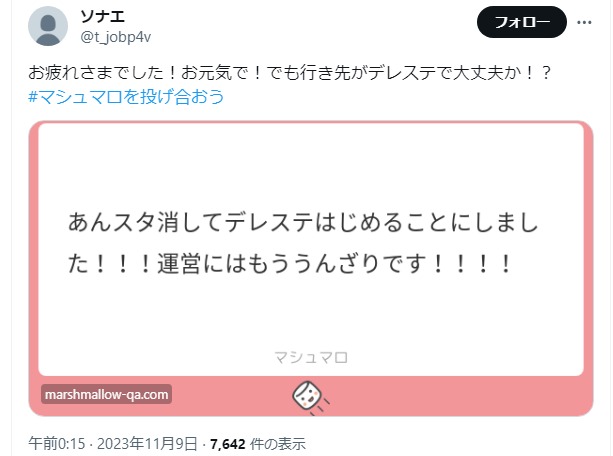Open the ソナエ display name profile
The width and height of the screenshot is (613, 456).
[102, 16]
